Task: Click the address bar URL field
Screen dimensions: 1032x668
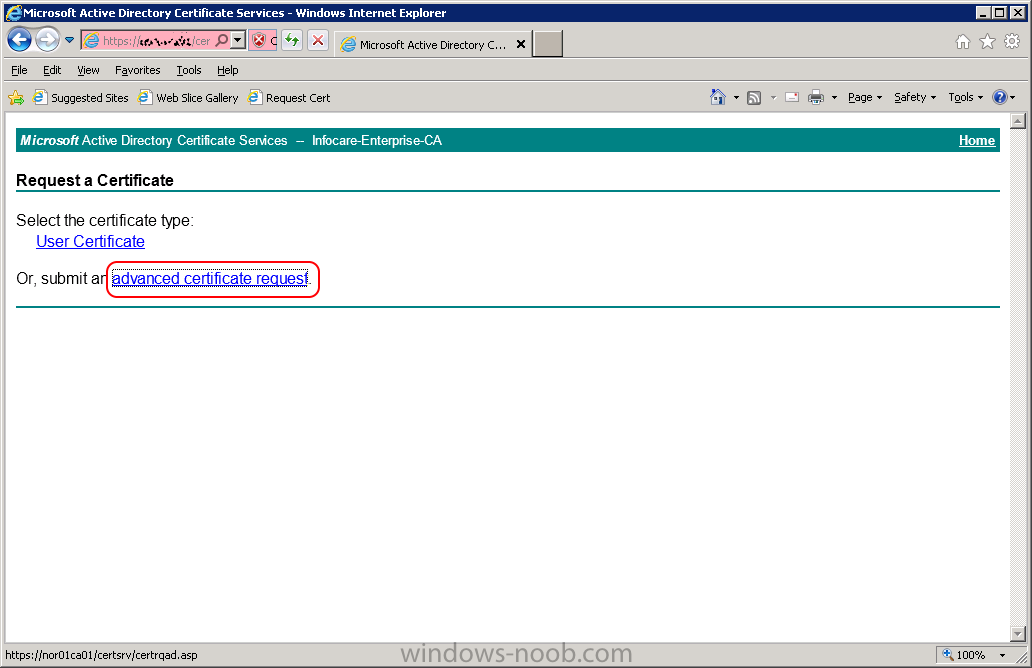Action: (x=157, y=41)
